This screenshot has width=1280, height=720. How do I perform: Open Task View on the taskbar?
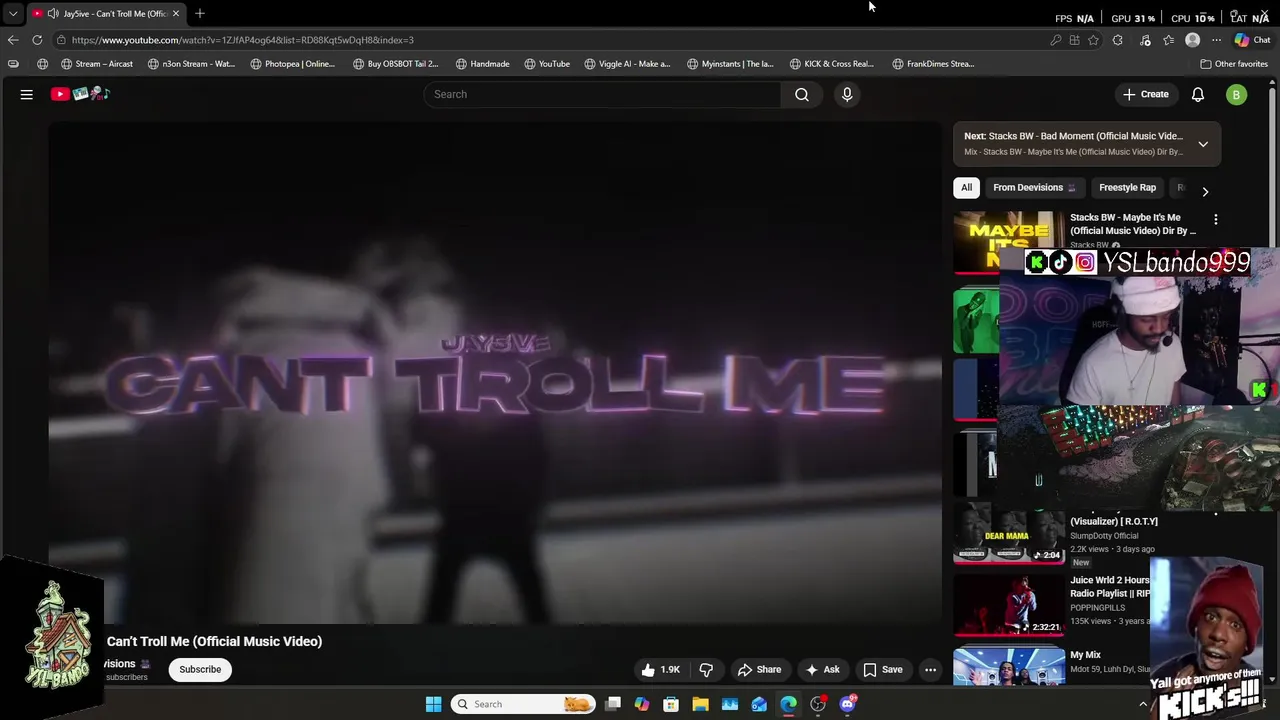coord(613,704)
